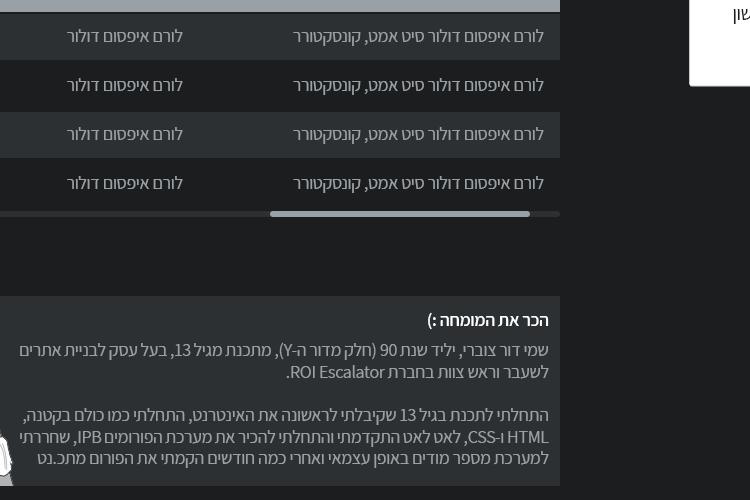Click the empty scrollbar track left of the thumb
750x500 pixels.
(135, 214)
